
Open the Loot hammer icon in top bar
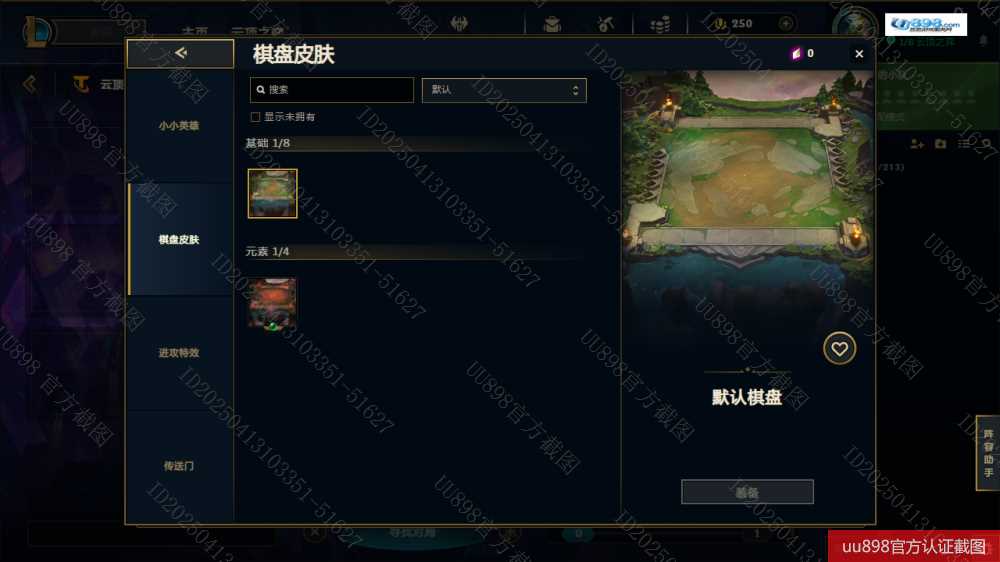pos(605,24)
